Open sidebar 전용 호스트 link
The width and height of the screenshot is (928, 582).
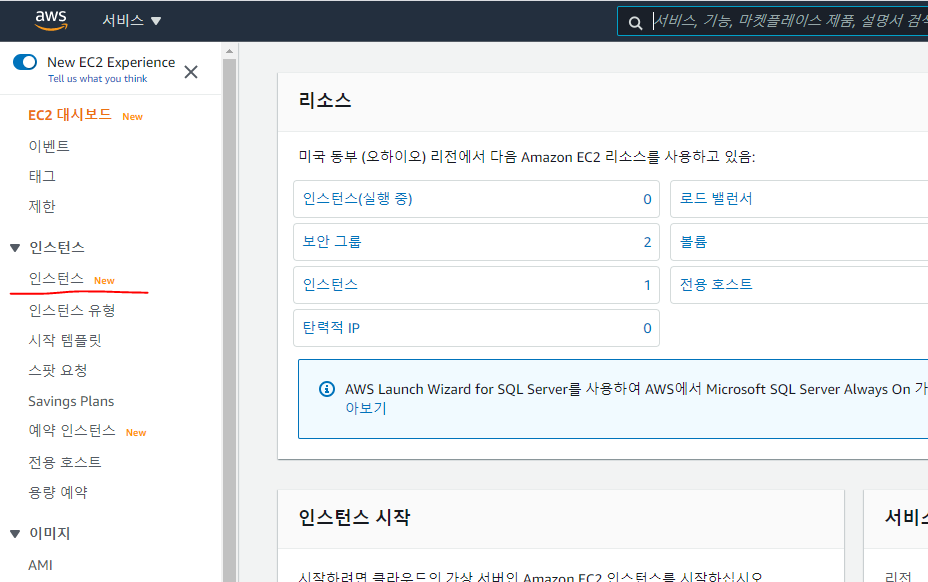click(x=65, y=462)
